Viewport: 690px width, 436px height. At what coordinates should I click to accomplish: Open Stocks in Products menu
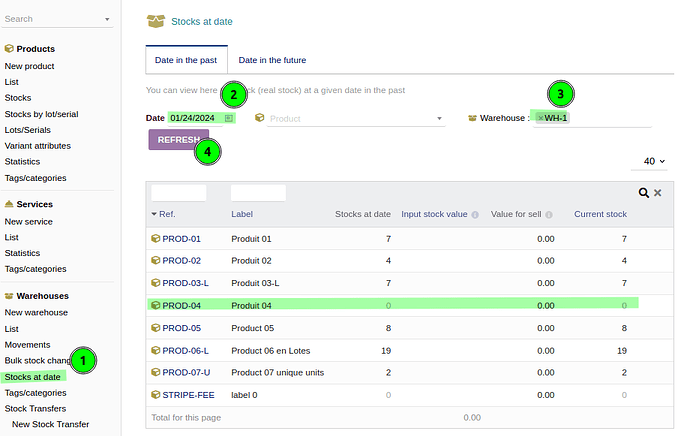tap(18, 98)
